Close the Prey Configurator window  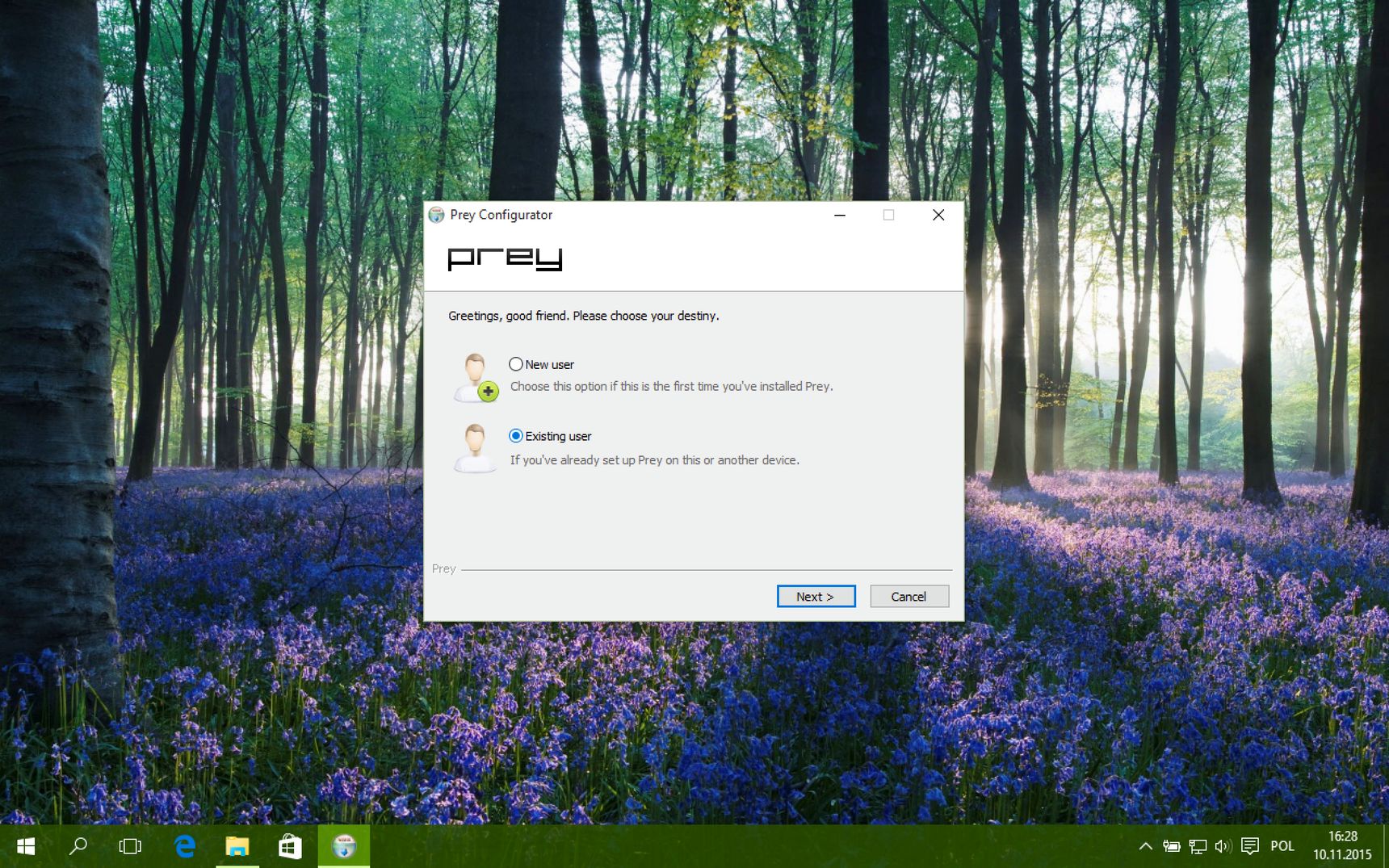click(x=938, y=215)
